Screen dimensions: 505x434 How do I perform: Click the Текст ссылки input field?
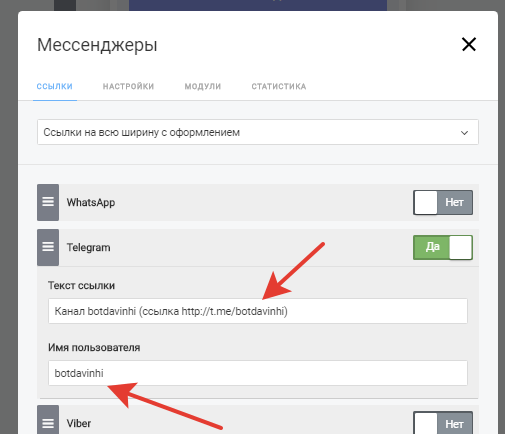pyautogui.click(x=258, y=311)
